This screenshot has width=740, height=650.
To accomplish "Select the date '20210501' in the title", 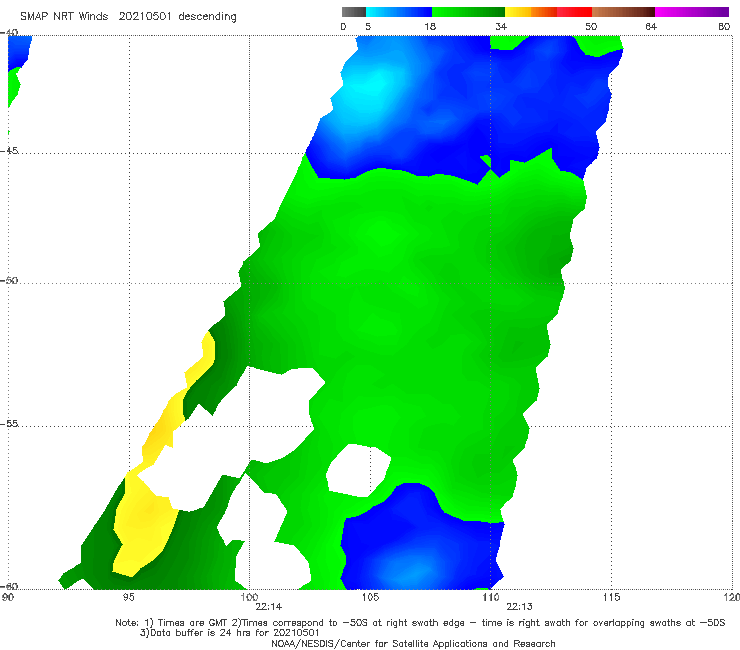I will tap(144, 16).
